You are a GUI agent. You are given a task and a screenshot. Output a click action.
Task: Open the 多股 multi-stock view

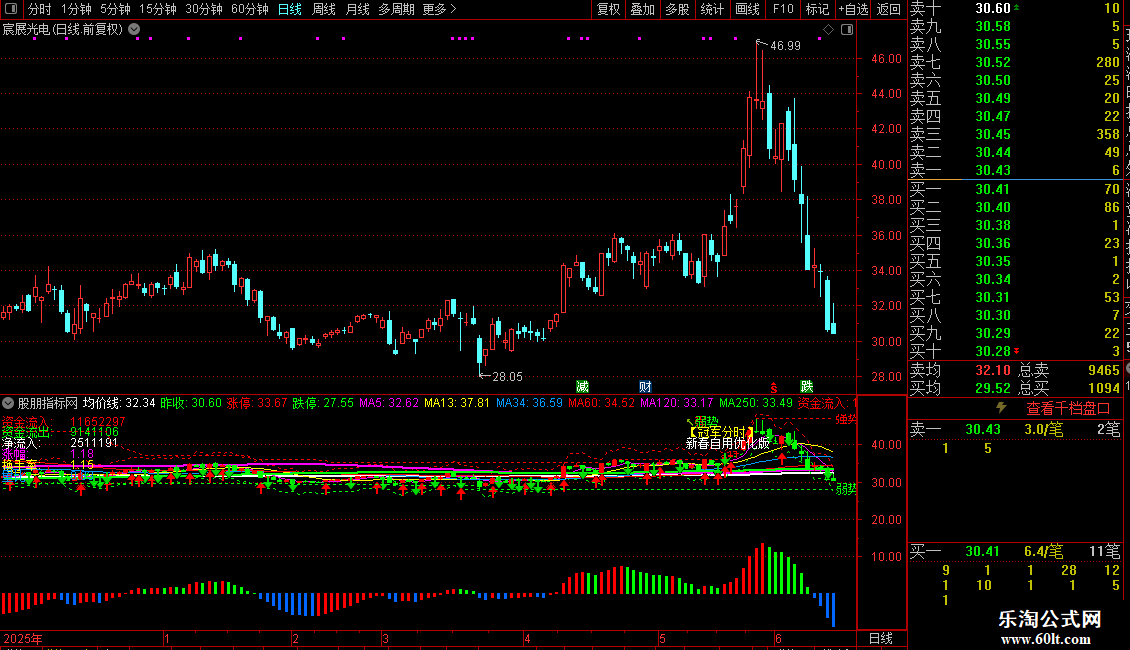(677, 9)
